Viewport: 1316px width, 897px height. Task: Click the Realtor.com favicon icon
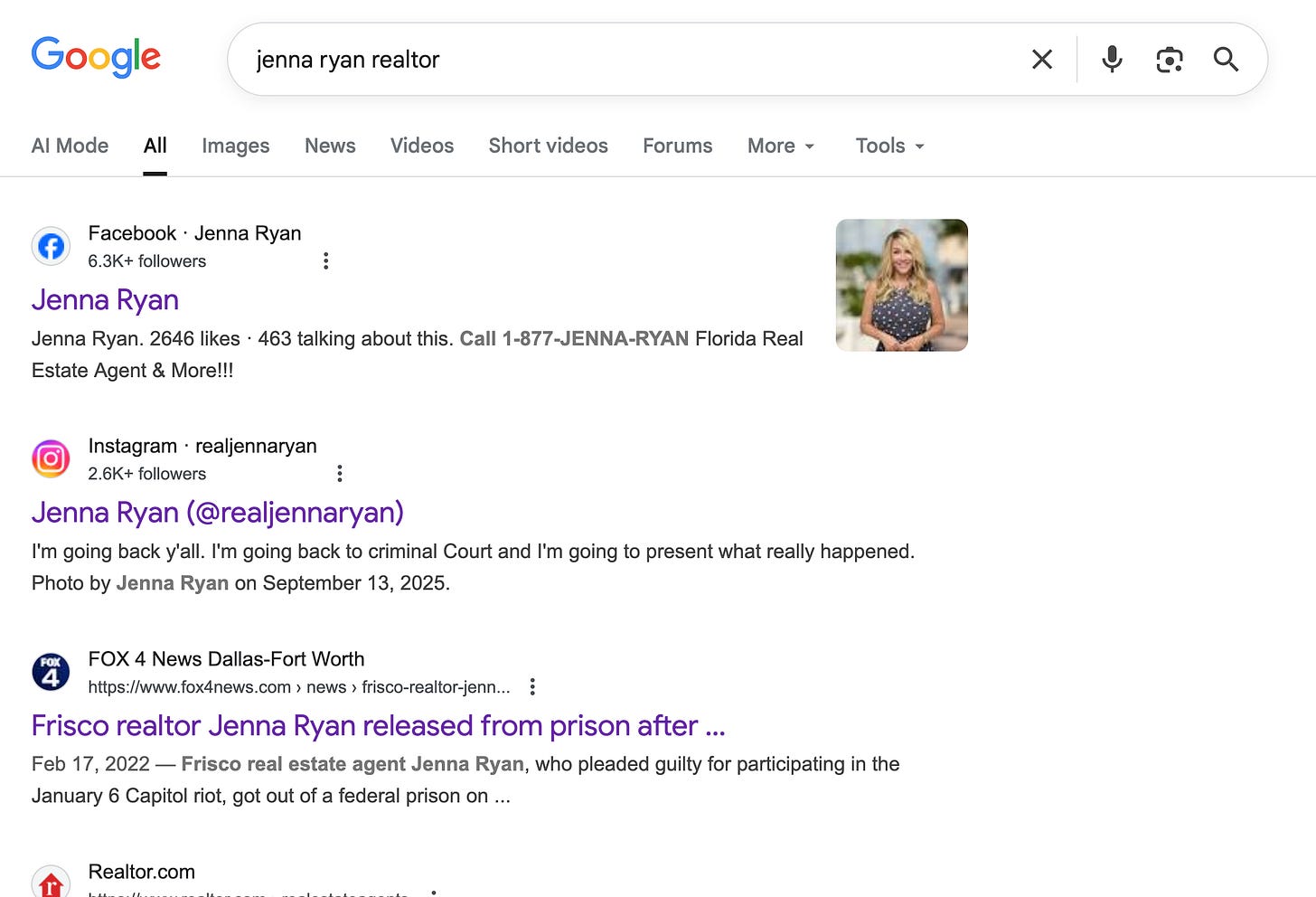click(52, 883)
